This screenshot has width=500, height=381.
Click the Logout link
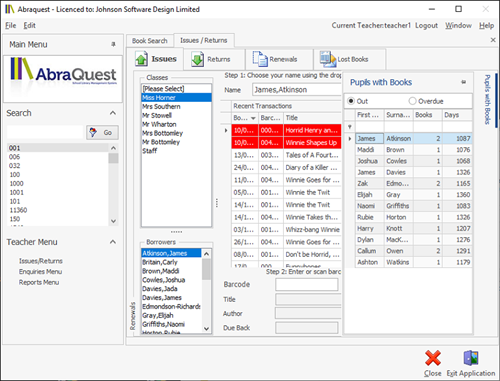426,25
